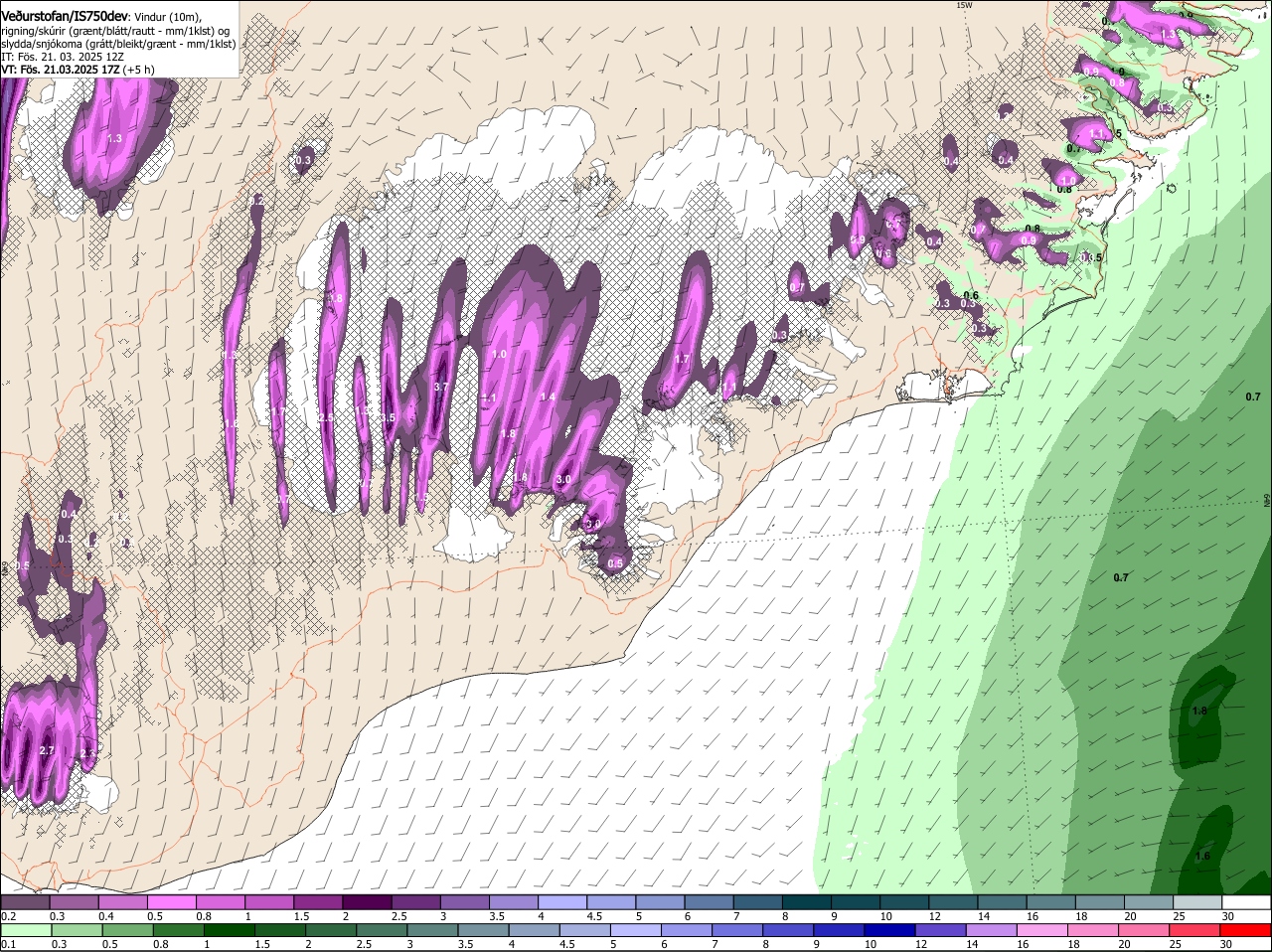The image size is (1272, 952).
Task: Select the pale green 0.1 swatch in lower legend
Action: [26, 930]
